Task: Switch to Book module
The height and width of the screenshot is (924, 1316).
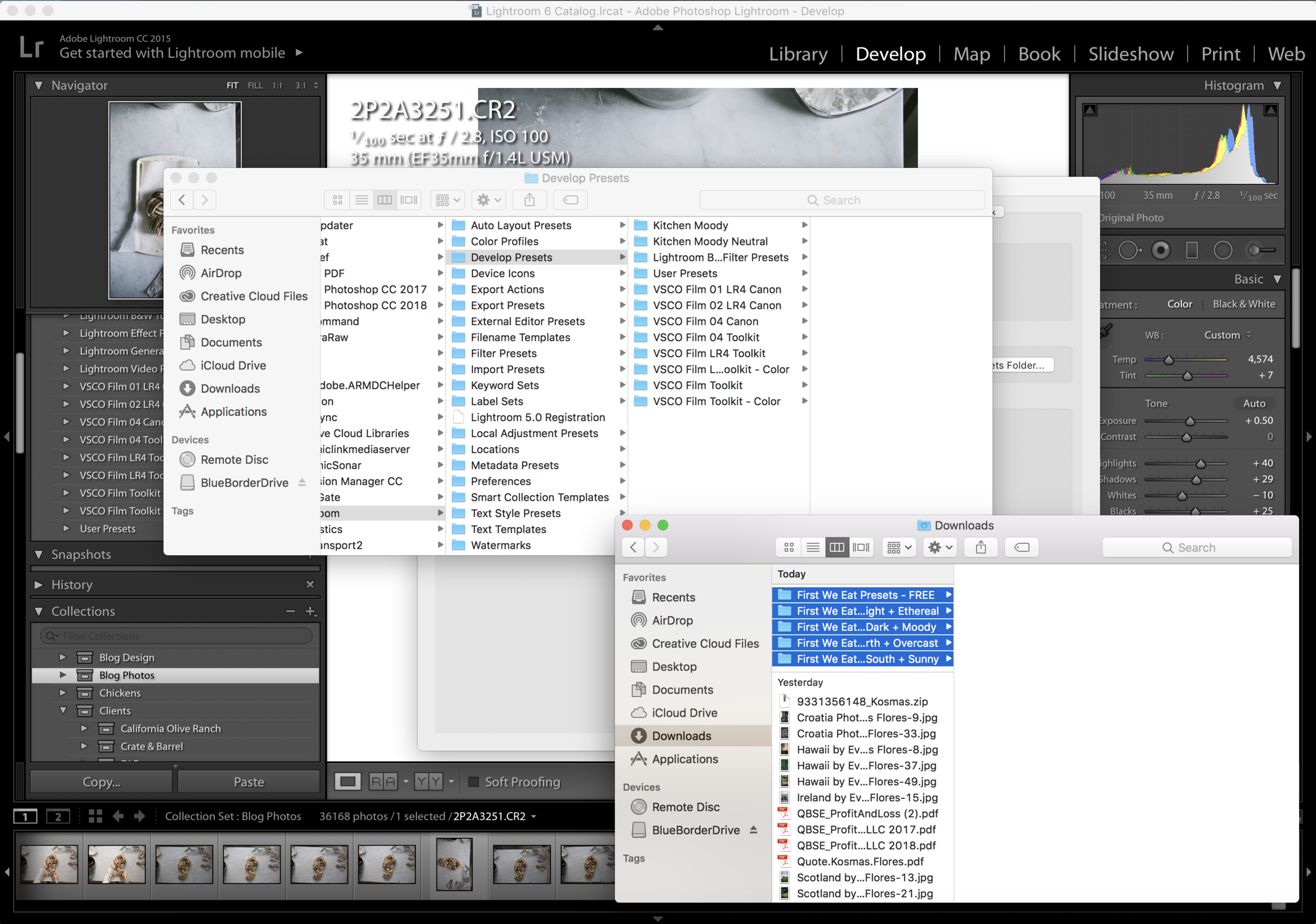Action: 1039,54
